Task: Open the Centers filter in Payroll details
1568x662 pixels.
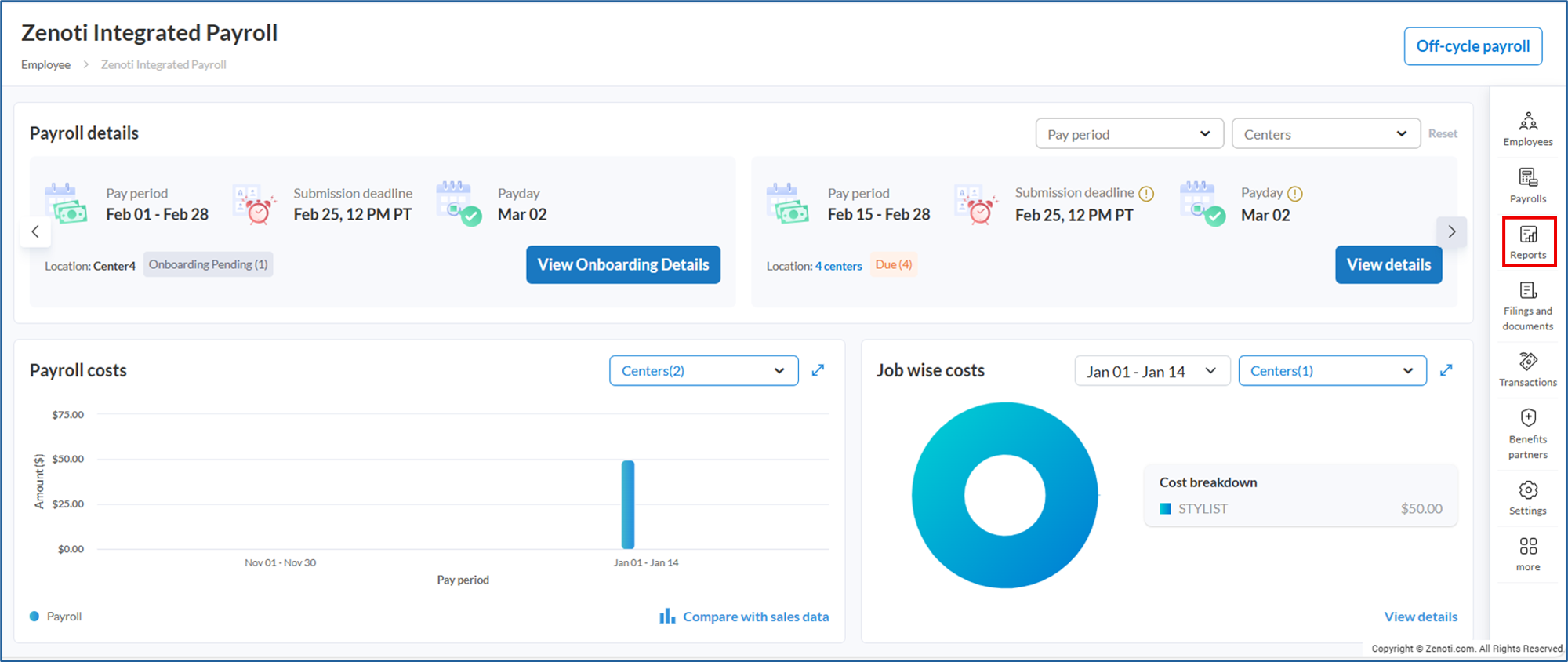Action: tap(1325, 134)
